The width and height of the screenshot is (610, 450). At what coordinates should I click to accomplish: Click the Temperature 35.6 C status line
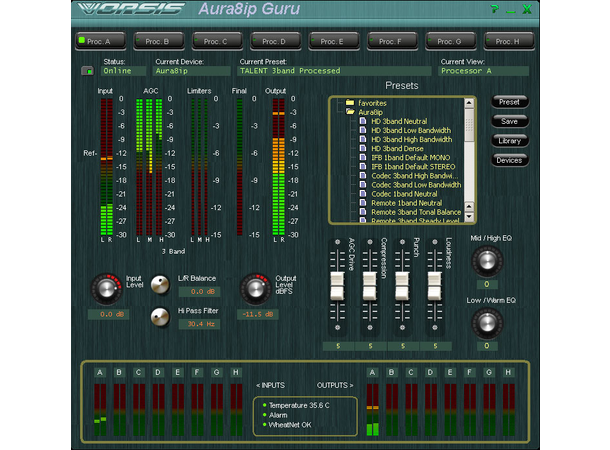click(296, 405)
